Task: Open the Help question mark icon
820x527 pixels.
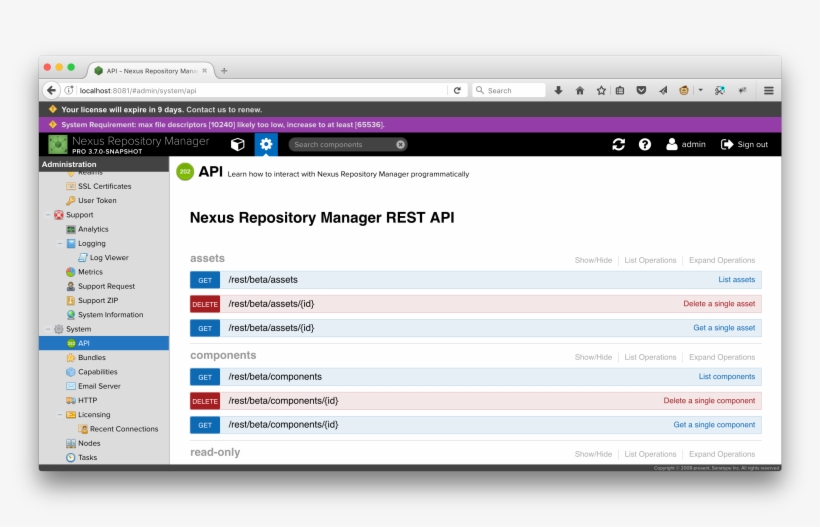Action: click(x=645, y=144)
